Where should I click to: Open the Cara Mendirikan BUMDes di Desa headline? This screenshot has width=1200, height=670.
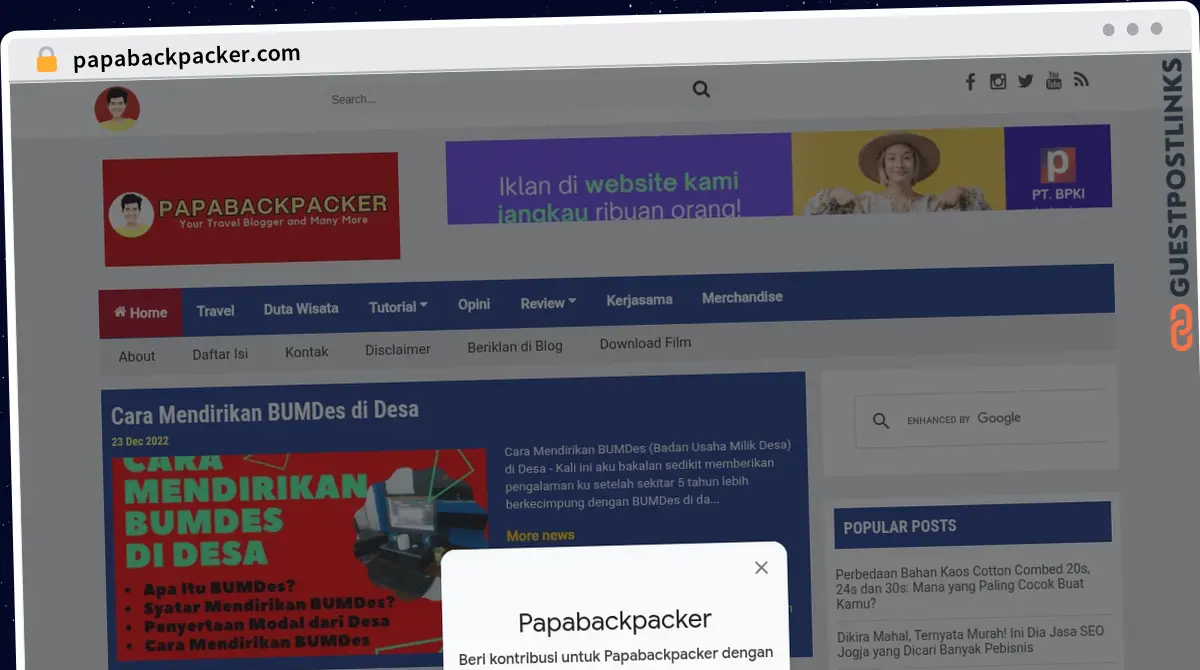265,411
